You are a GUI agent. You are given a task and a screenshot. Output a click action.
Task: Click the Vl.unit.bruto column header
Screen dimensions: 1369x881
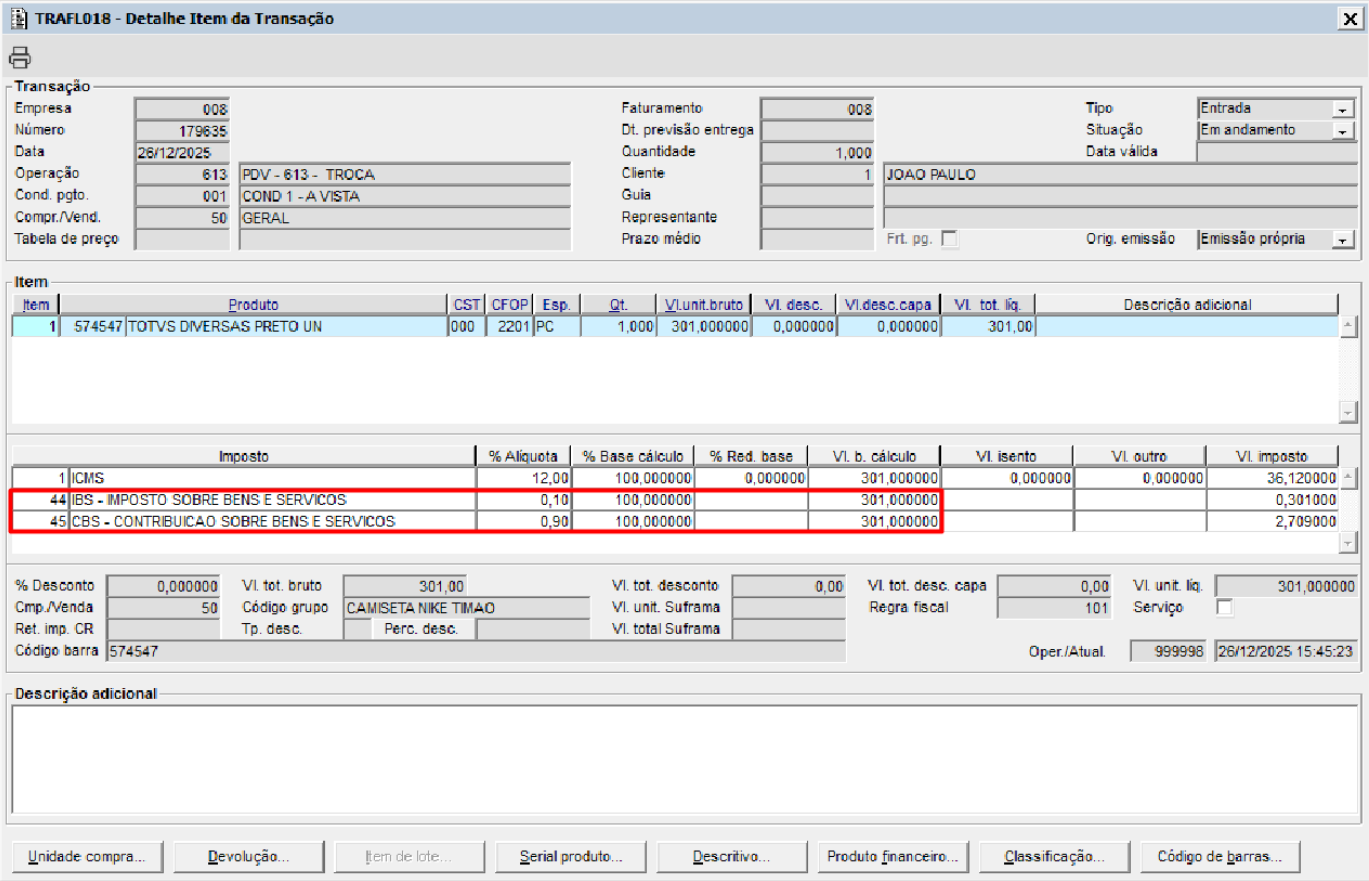(x=703, y=304)
